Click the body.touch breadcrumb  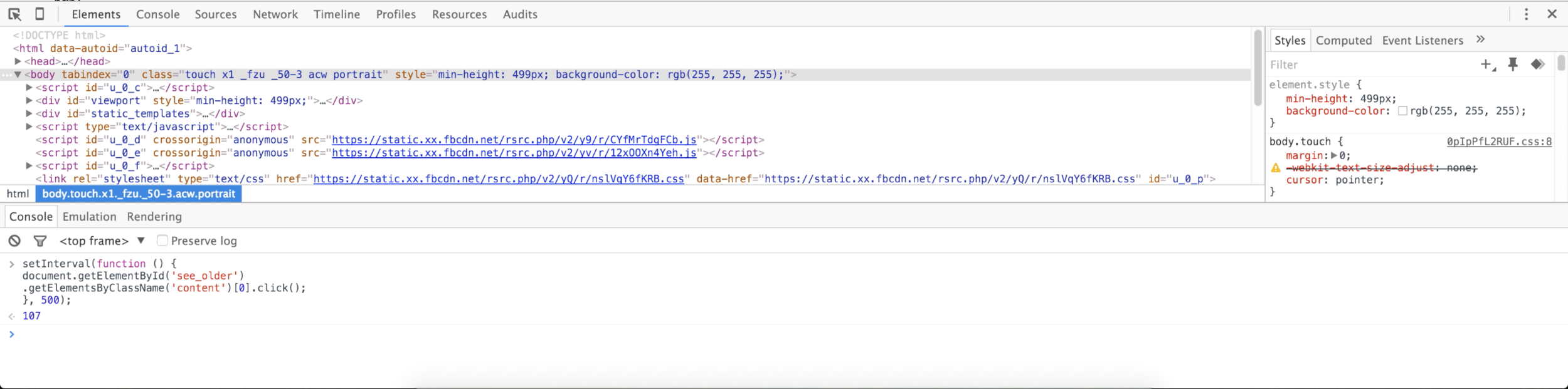[x=139, y=194]
